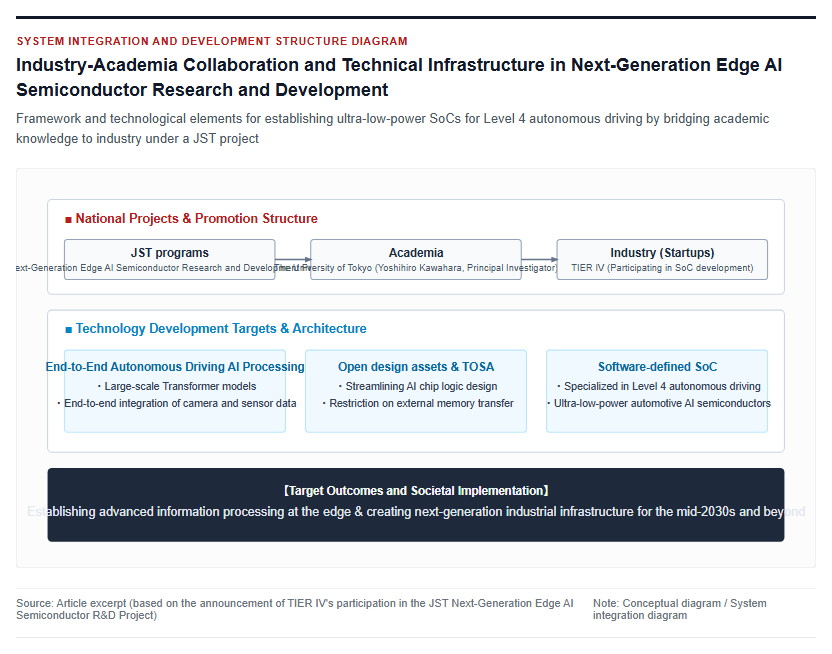Click 'Restriction on external memory transfer' bullet
832x654 pixels.
click(418, 403)
